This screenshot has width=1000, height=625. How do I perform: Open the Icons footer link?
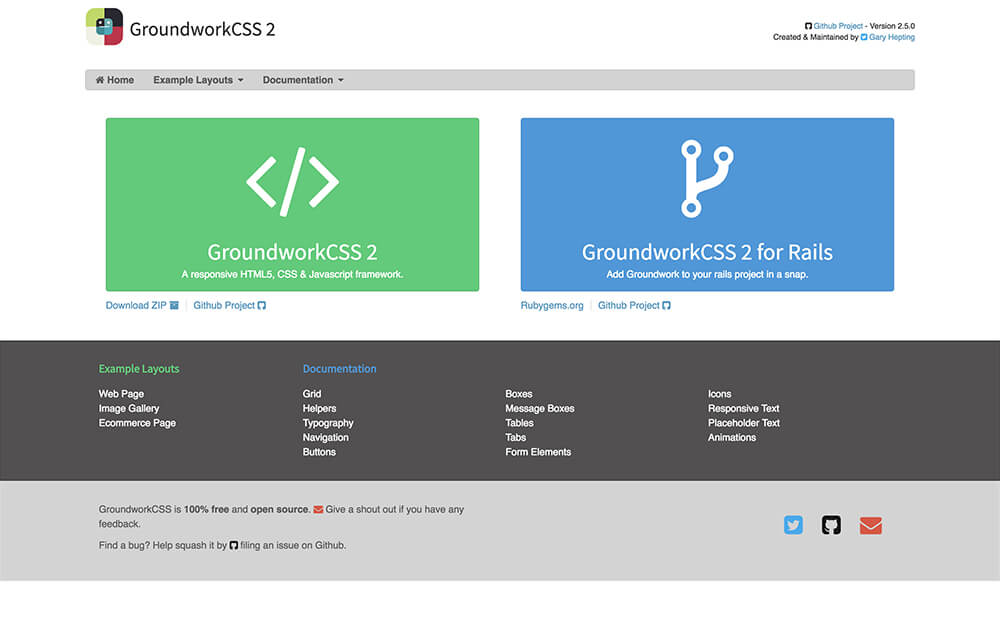pos(719,393)
